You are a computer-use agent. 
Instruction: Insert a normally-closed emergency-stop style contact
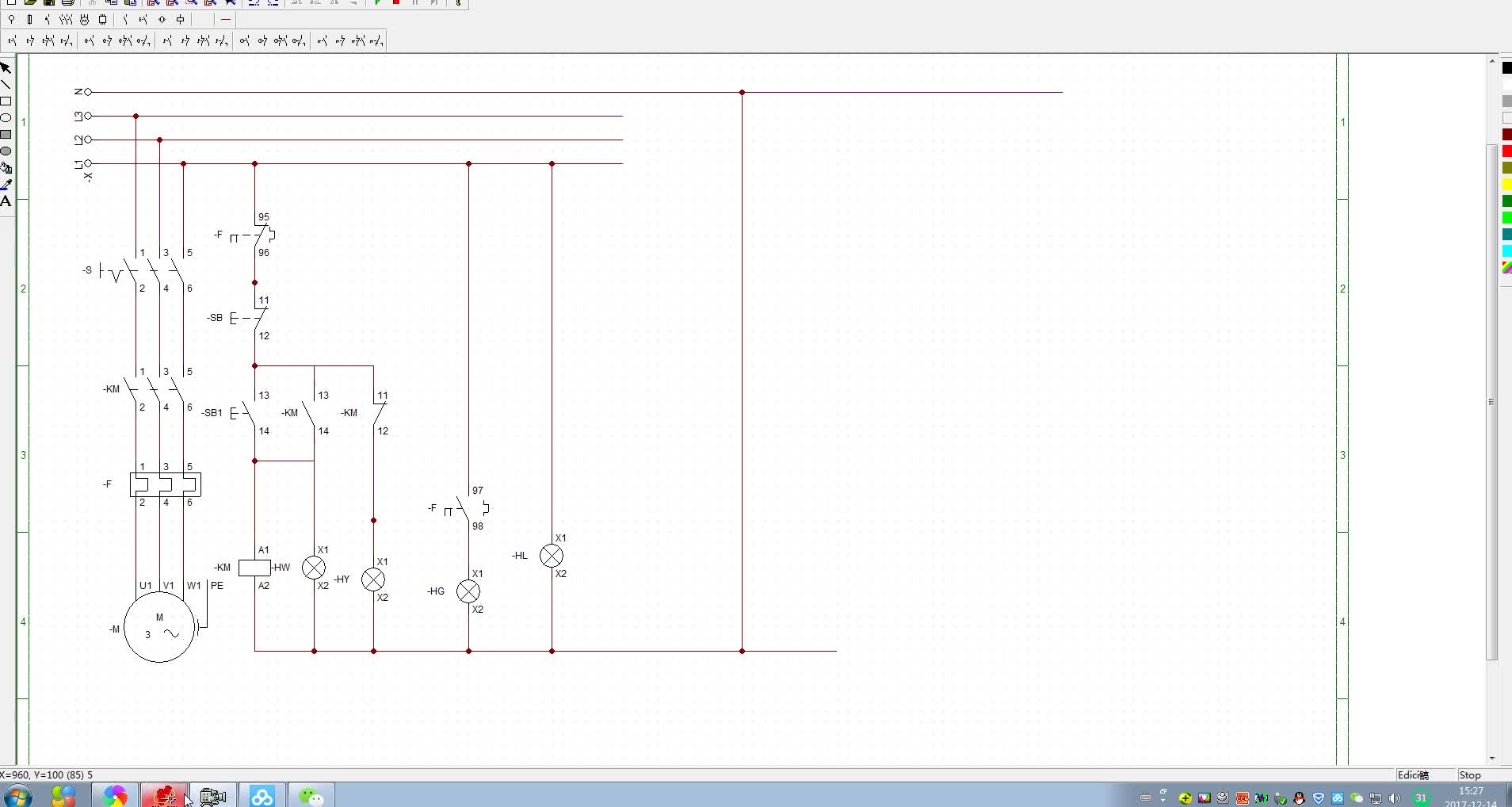(x=262, y=40)
